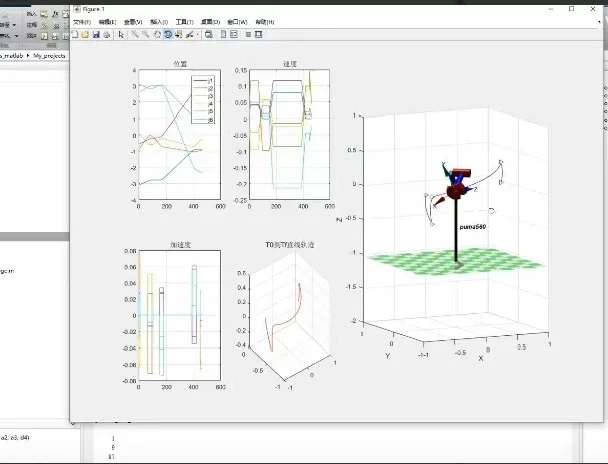
Task: Click the 速度 plot title
Action: pos(290,64)
